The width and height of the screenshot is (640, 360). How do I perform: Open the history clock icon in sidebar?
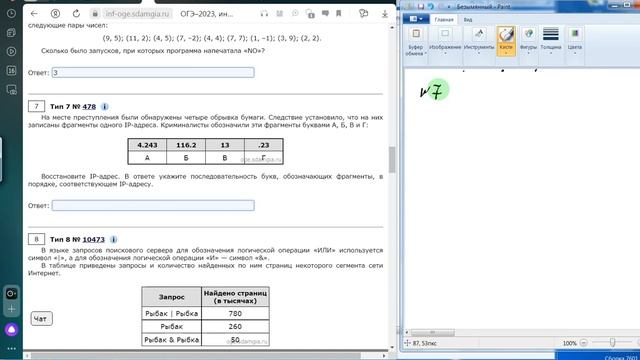click(11, 13)
